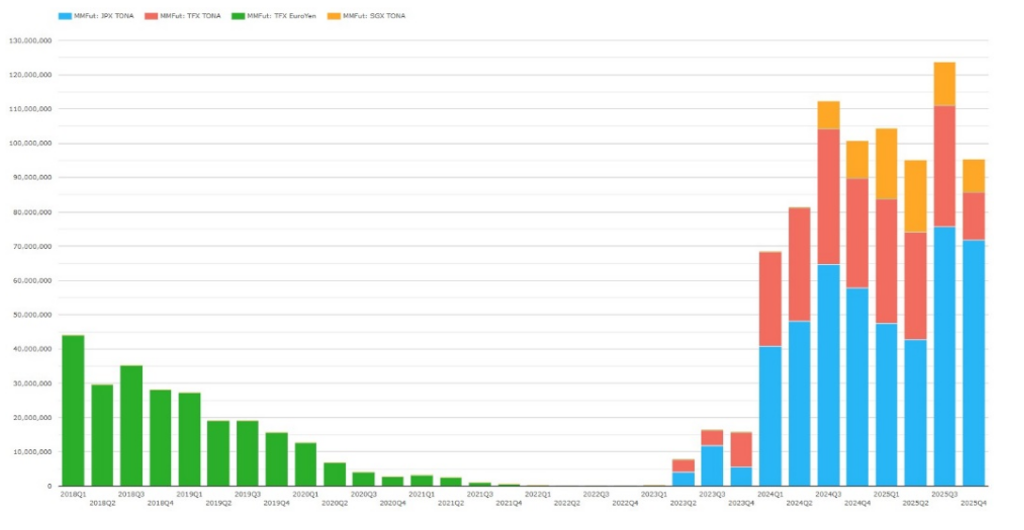Screen dimensions: 1024x530
Task: Select the orange segment of 2024Q3 bar
Action: (x=828, y=115)
